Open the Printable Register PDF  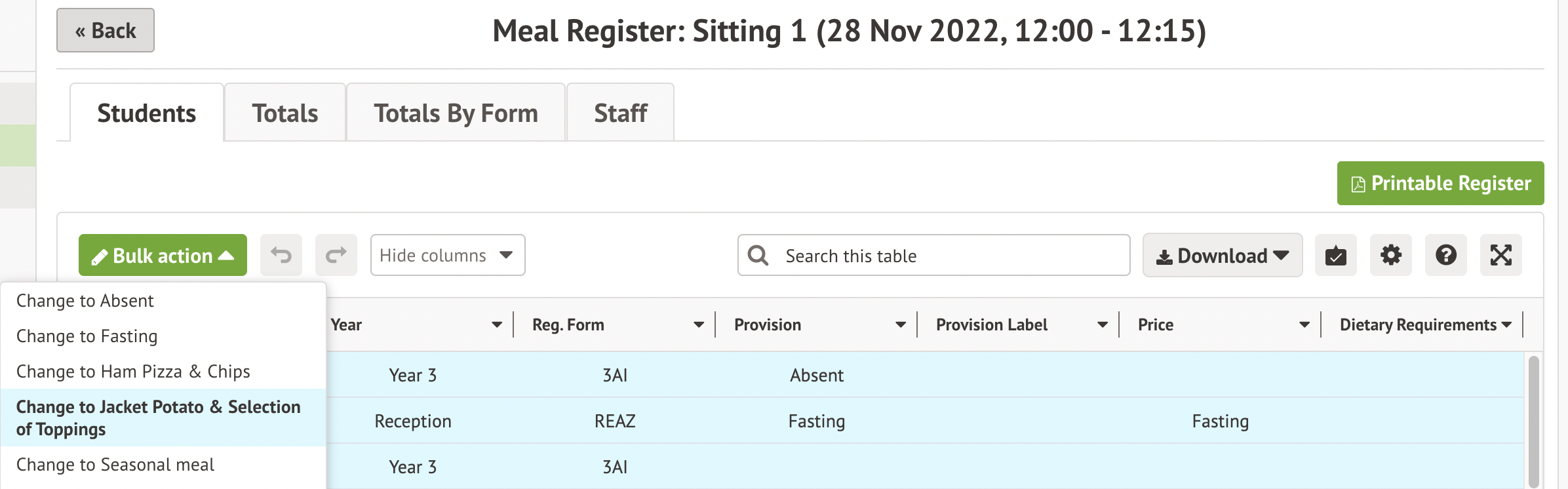(x=1440, y=184)
